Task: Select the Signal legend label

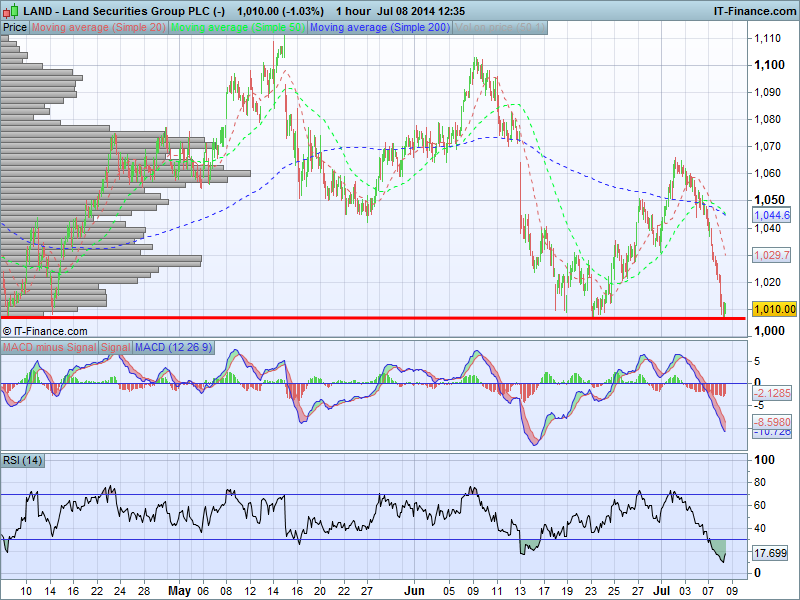Action: [115, 347]
